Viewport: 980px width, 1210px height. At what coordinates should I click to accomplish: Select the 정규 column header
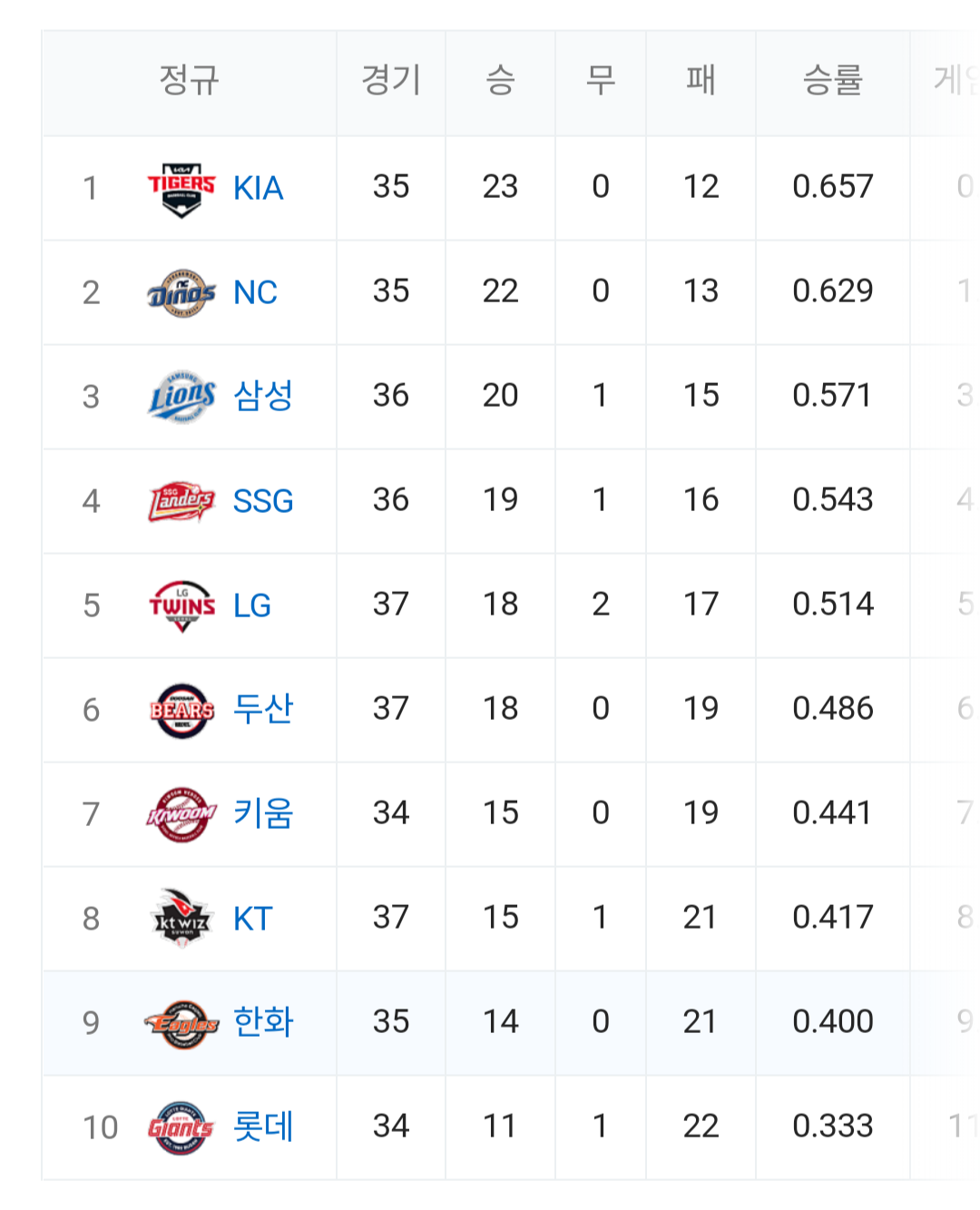click(x=189, y=80)
